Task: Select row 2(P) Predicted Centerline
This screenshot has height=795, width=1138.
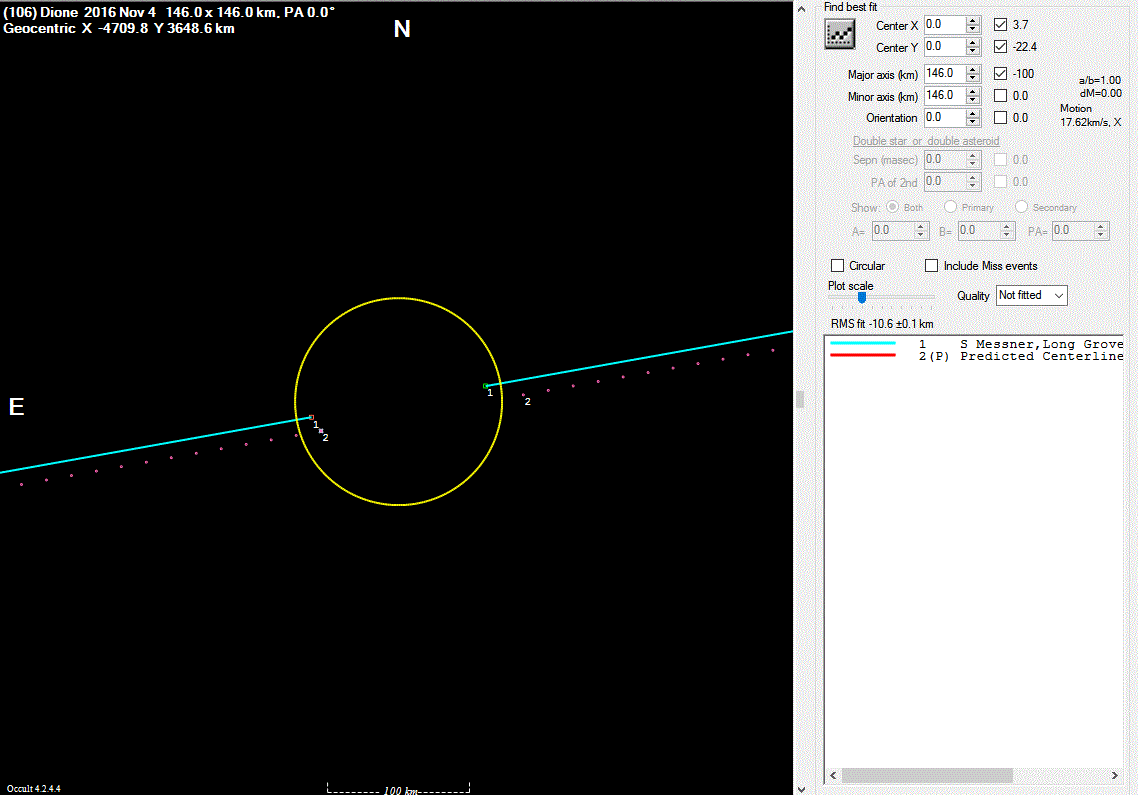Action: pyautogui.click(x=975, y=356)
